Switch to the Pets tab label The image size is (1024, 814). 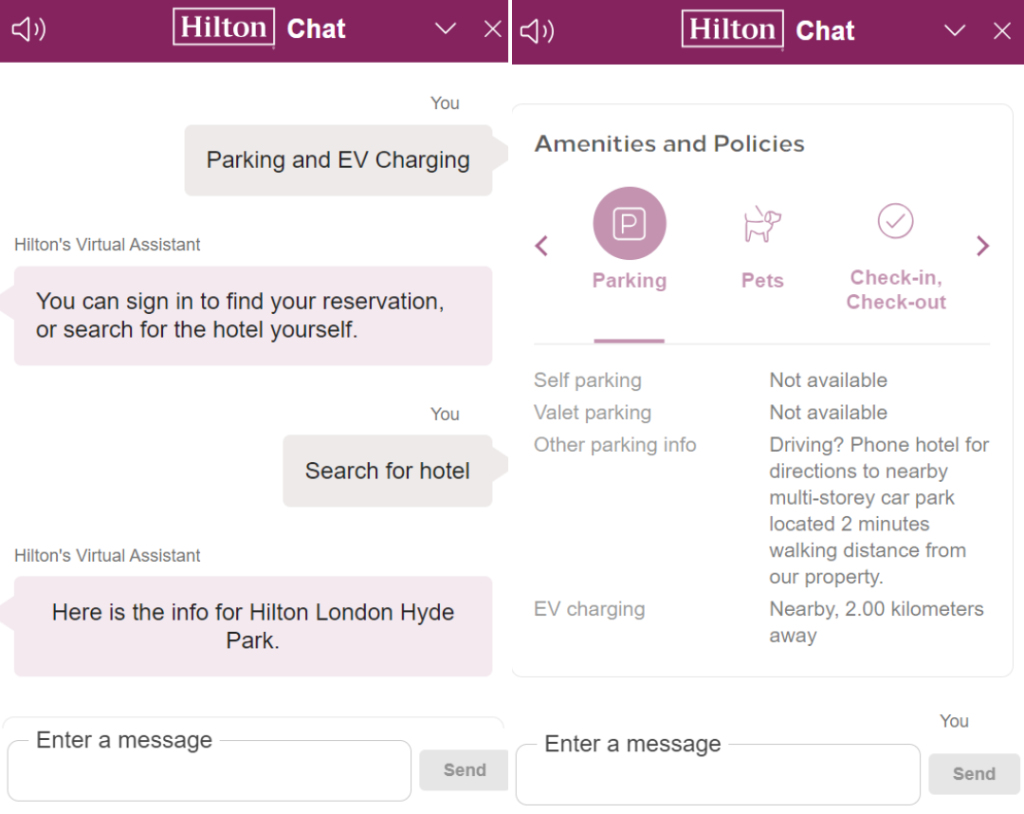click(762, 280)
